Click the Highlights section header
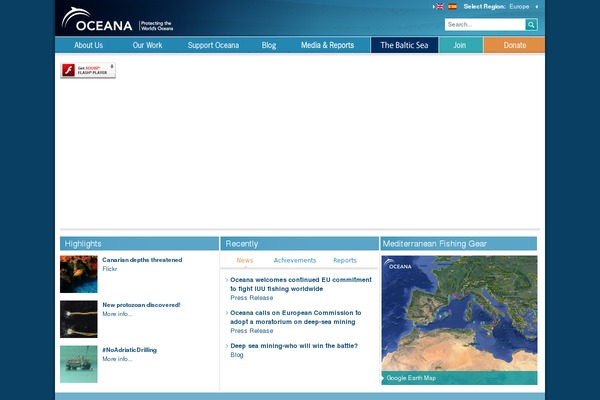600x400 pixels. coord(139,244)
